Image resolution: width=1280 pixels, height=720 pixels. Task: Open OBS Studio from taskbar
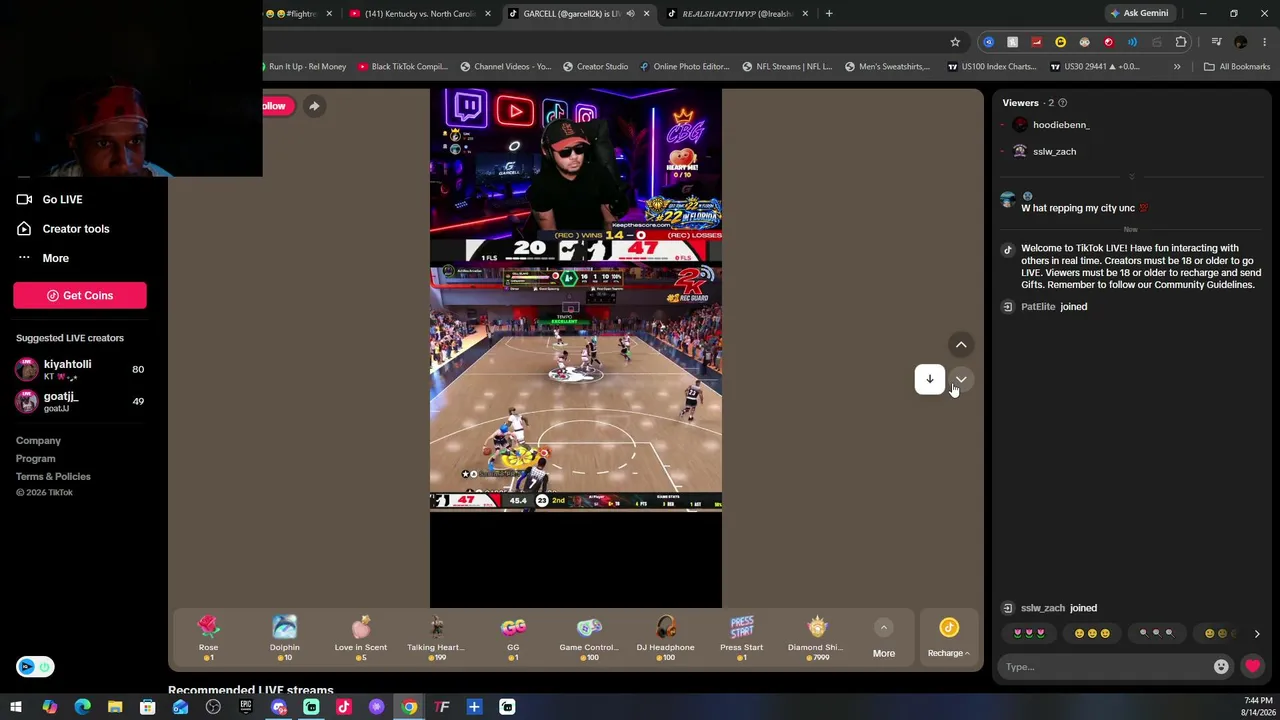(x=213, y=708)
